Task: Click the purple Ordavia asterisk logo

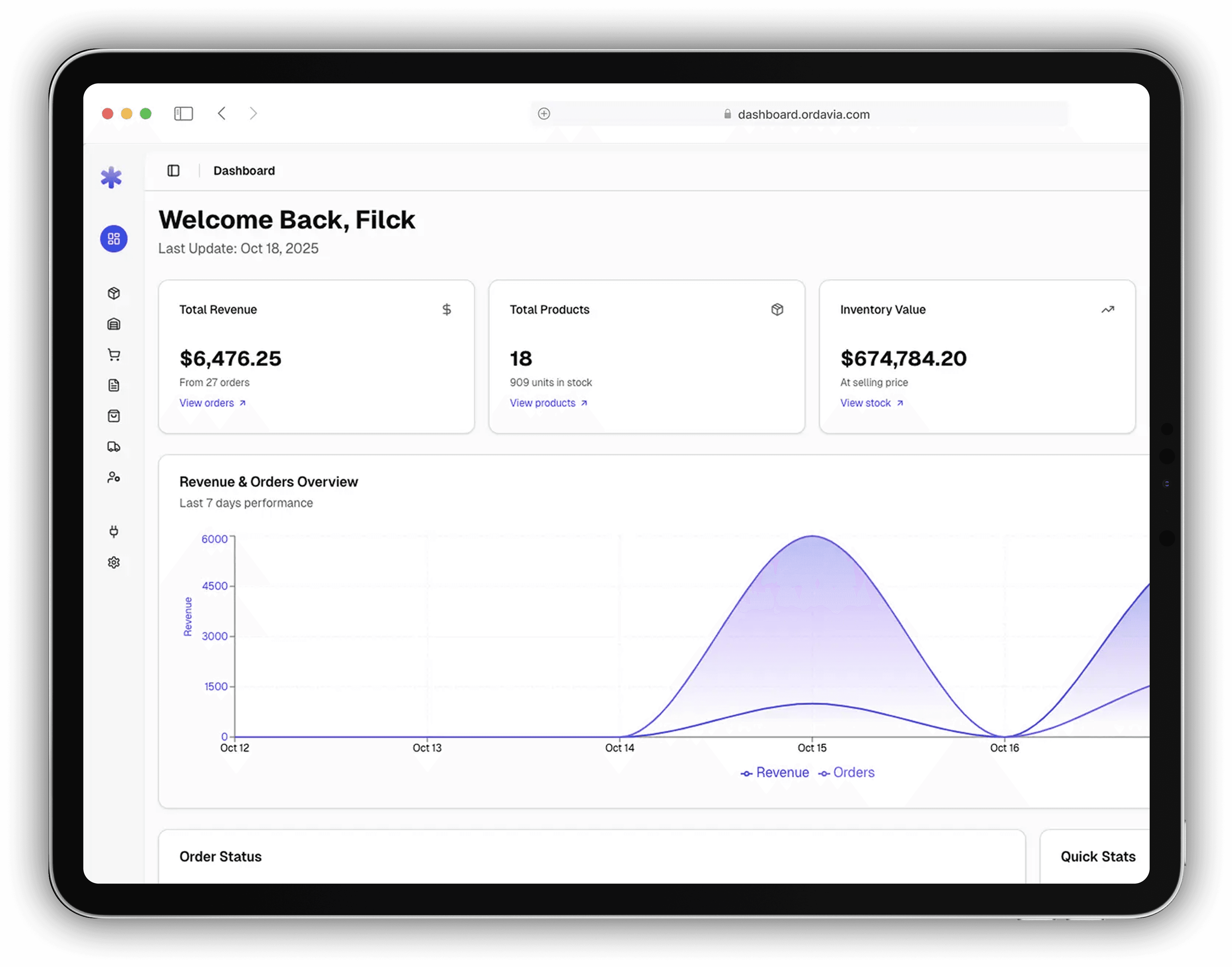Action: (111, 177)
